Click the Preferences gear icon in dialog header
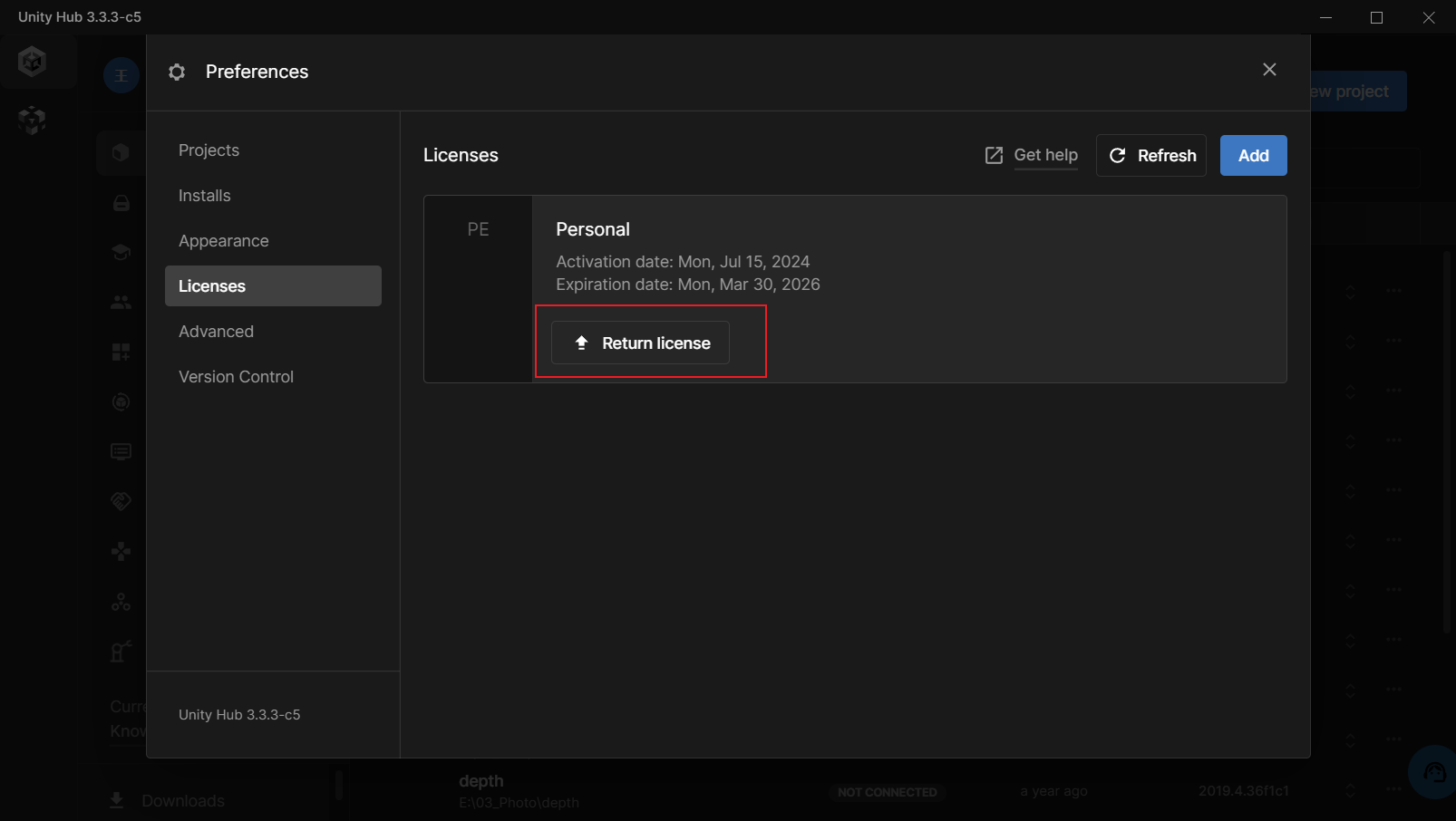1456x821 pixels. click(177, 72)
